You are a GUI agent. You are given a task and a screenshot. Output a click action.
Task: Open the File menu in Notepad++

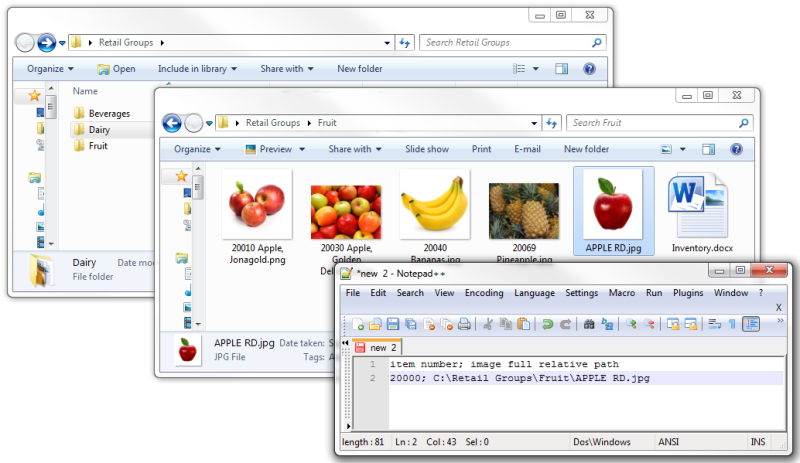point(353,293)
